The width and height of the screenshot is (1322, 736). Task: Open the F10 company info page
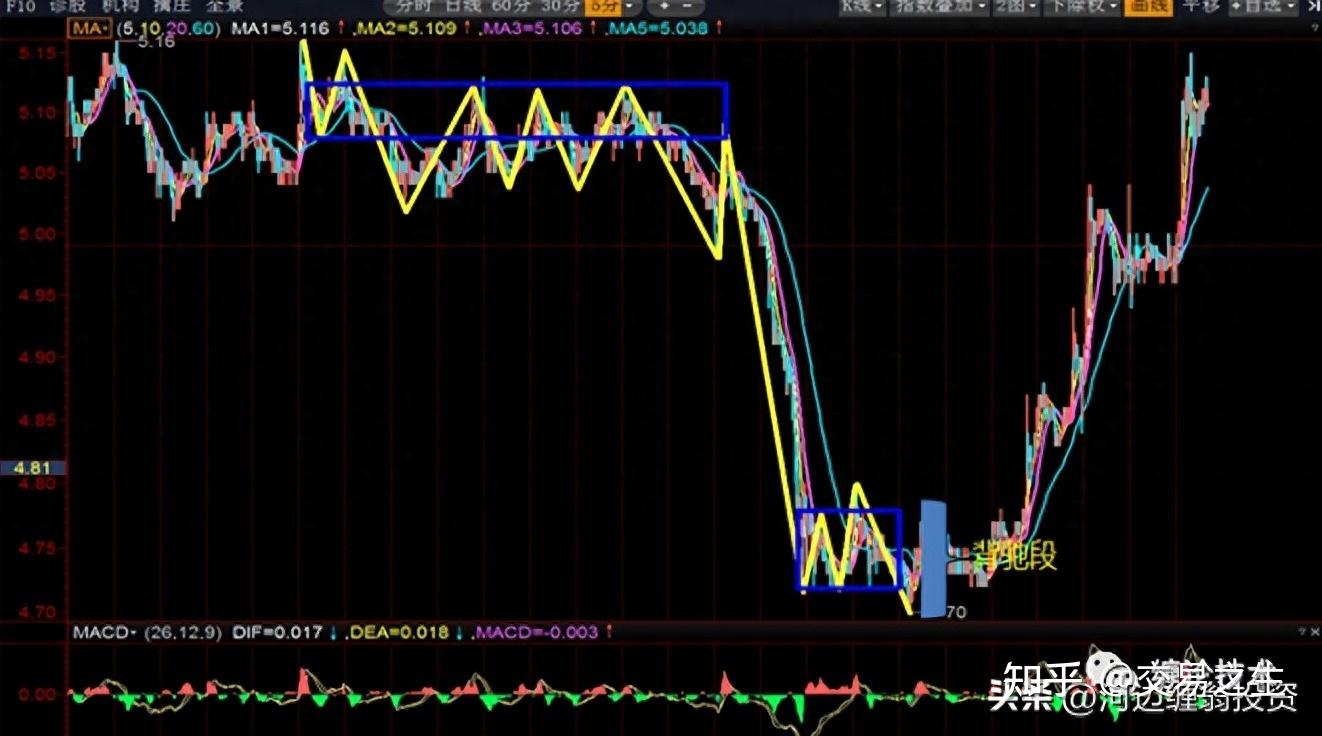tap(19, 5)
